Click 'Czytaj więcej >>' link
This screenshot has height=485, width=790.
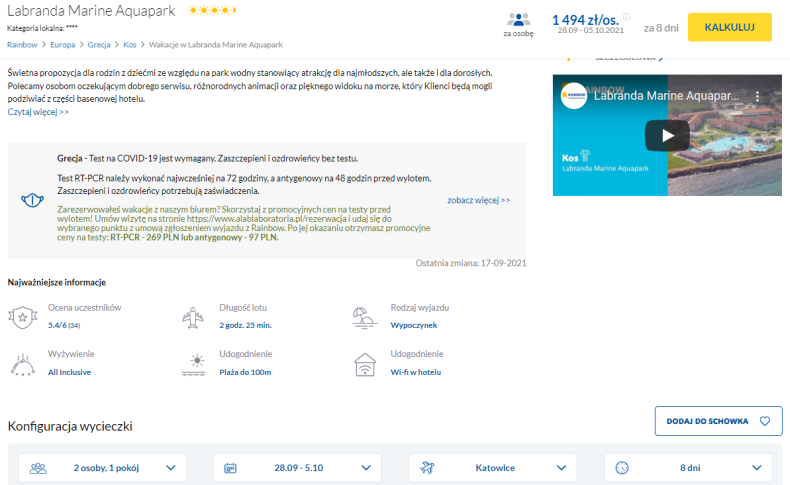click(38, 112)
